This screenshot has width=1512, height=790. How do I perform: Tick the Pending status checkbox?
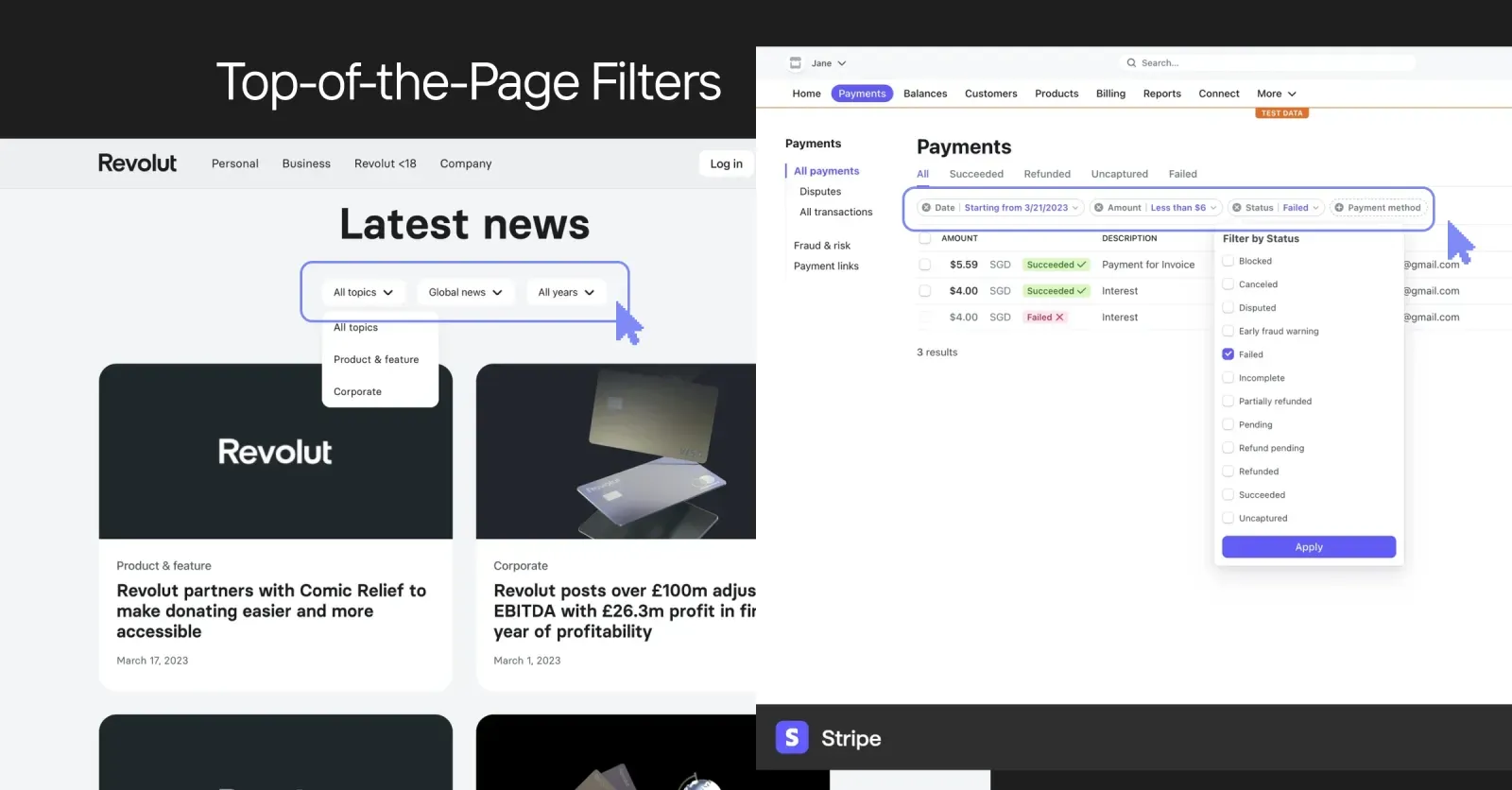coord(1228,425)
